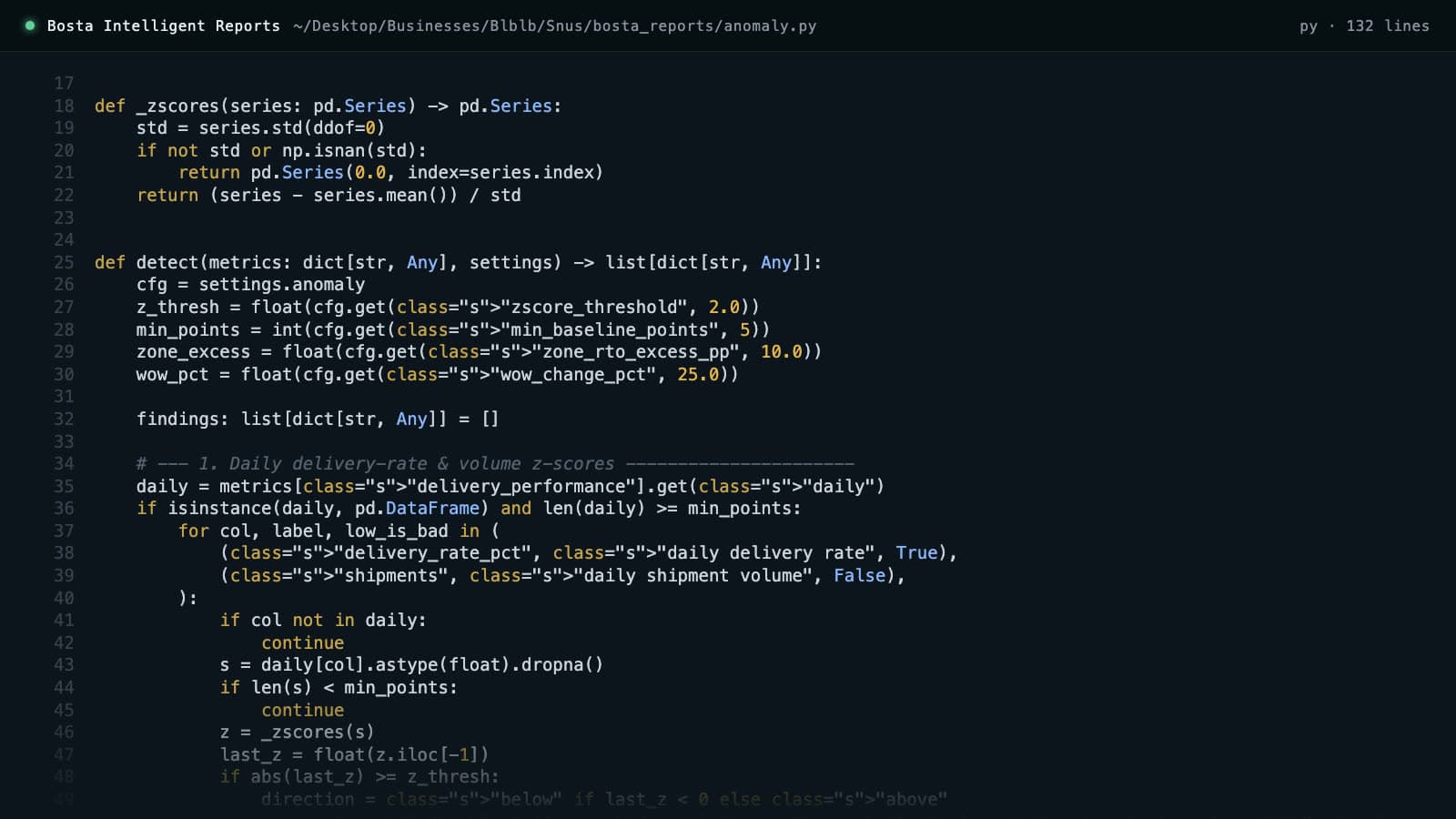Click the 132 lines indicator

(x=1388, y=25)
